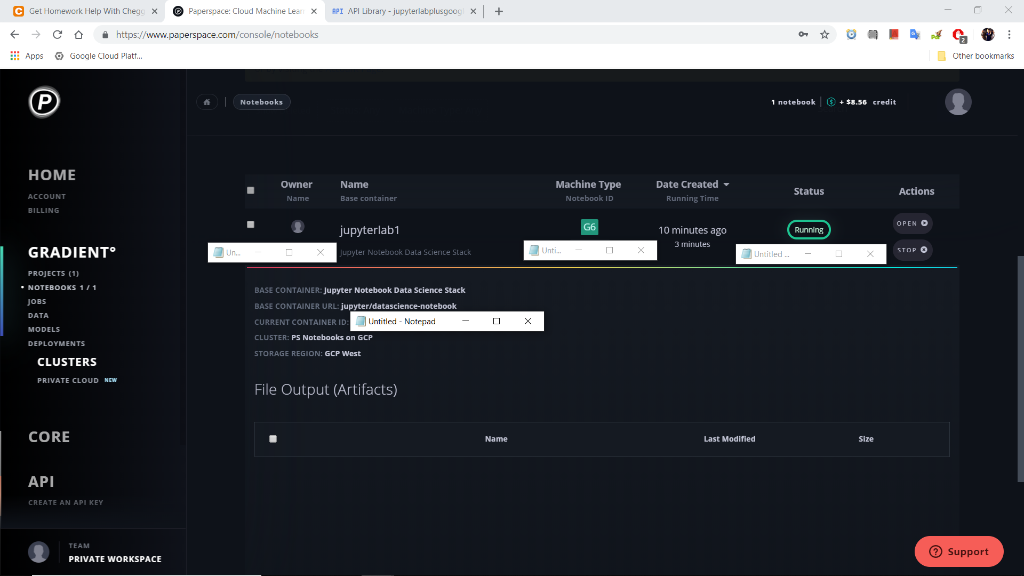This screenshot has height=576, width=1024.
Task: Click the jupyterlab1 owner avatar
Action: [298, 227]
